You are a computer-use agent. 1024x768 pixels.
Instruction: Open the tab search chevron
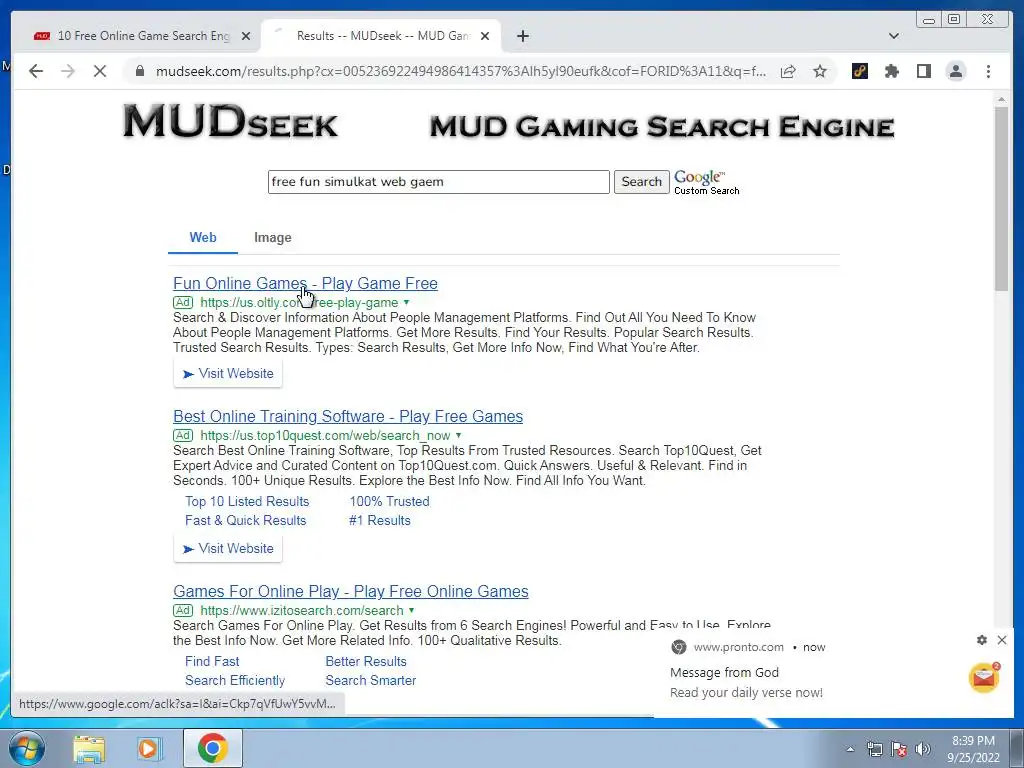[893, 36]
